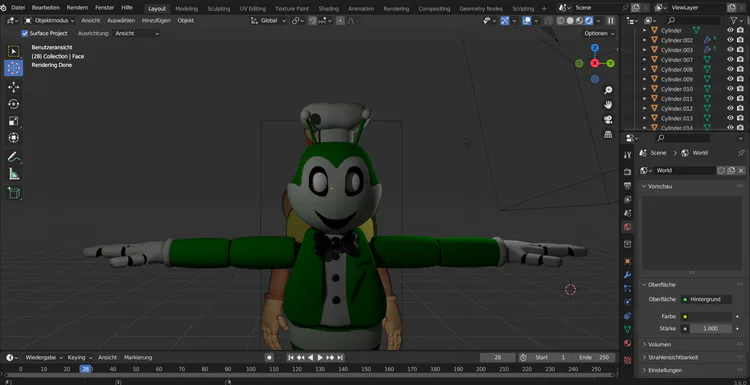750x385 pixels.
Task: Hide Cylinder.007 in viewport
Action: (x=730, y=60)
